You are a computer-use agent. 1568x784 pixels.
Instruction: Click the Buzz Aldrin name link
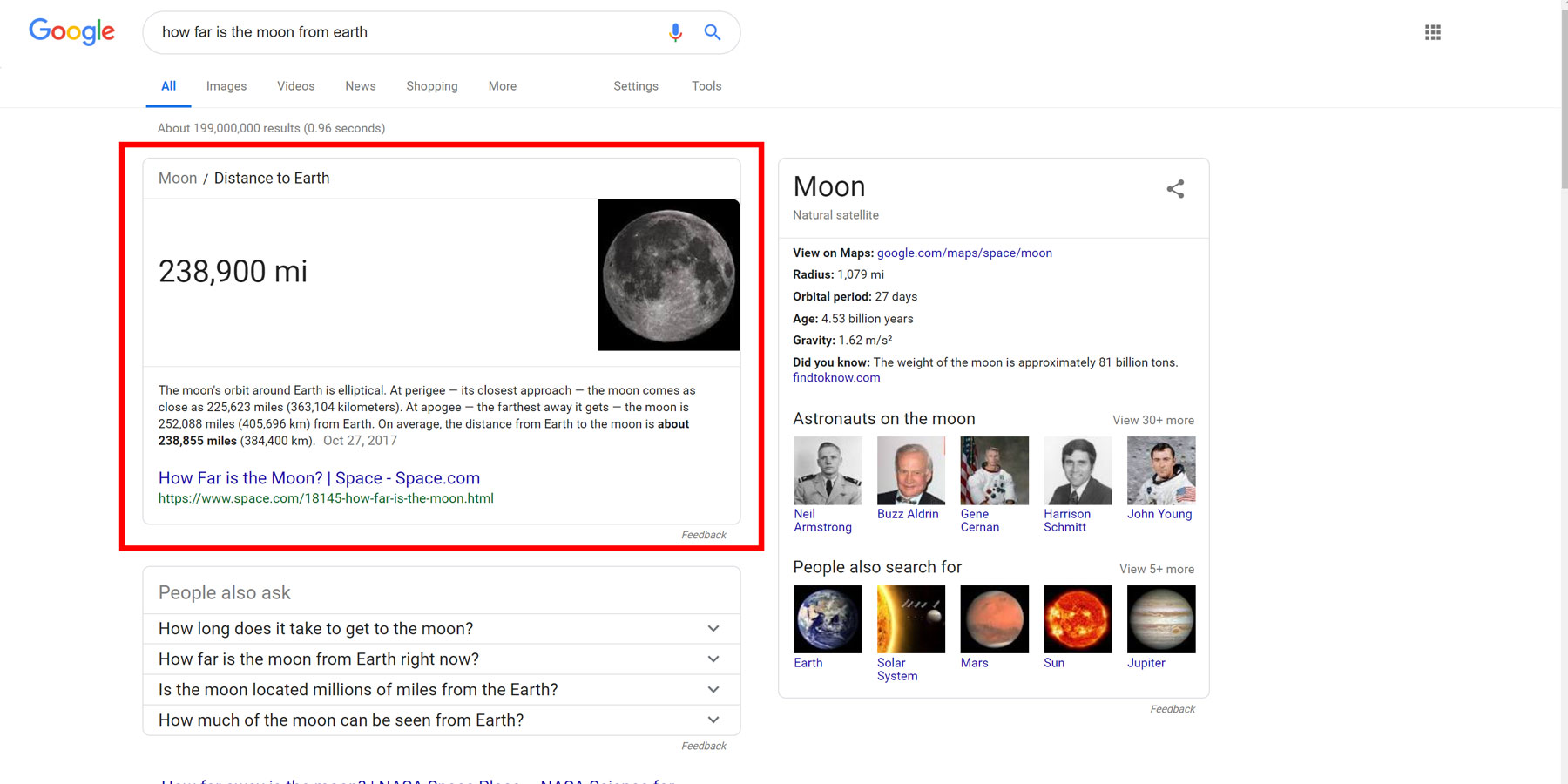coord(908,514)
